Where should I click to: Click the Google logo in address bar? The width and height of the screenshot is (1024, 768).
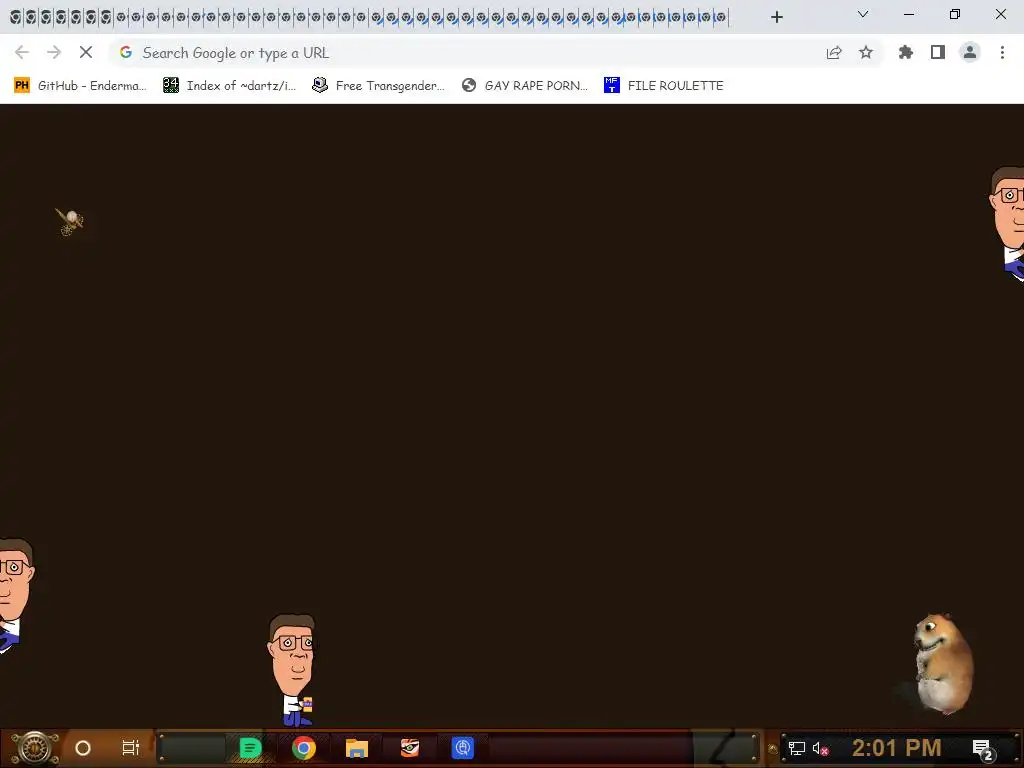click(126, 52)
